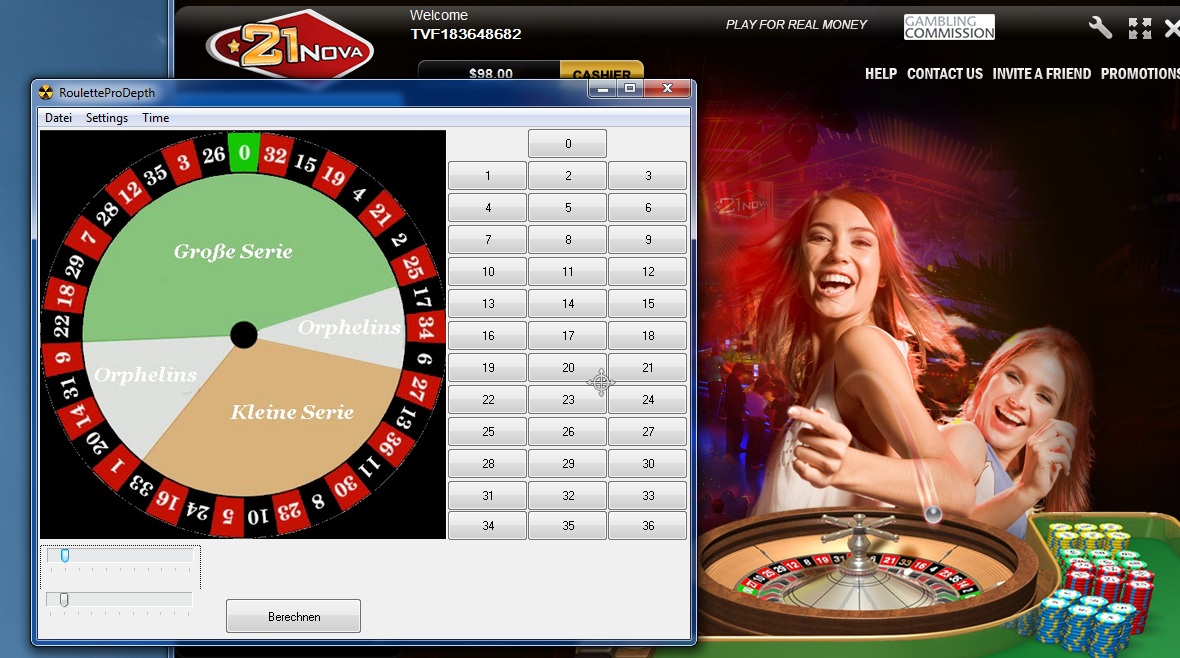
Task: Click green 0 pocket on wheel
Action: click(244, 152)
